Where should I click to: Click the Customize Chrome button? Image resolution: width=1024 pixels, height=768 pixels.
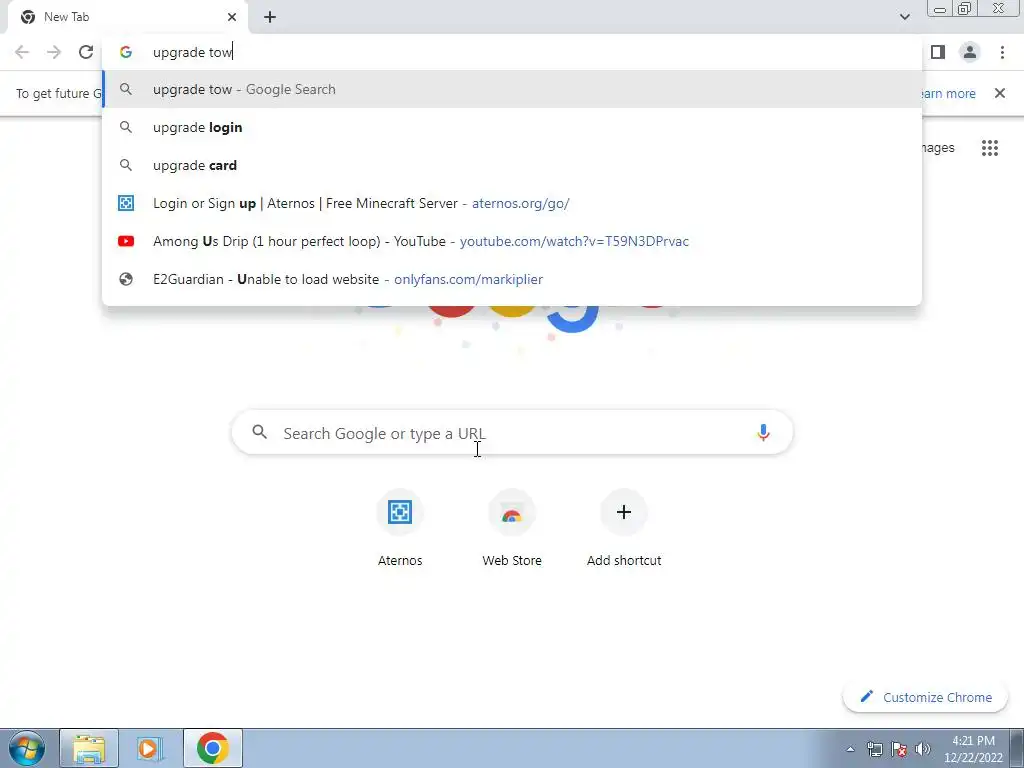point(925,697)
